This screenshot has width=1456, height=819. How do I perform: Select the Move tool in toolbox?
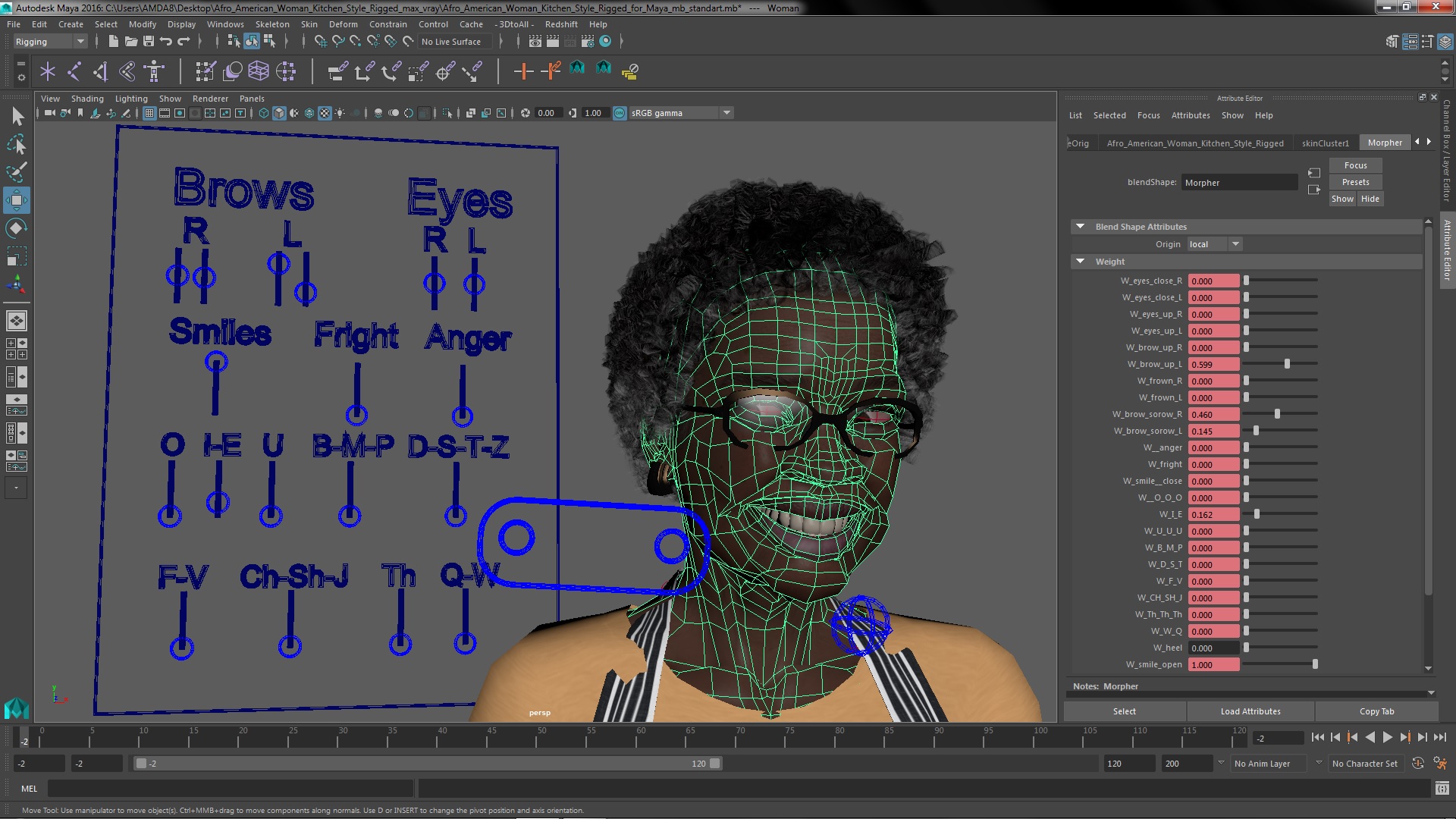click(x=16, y=200)
